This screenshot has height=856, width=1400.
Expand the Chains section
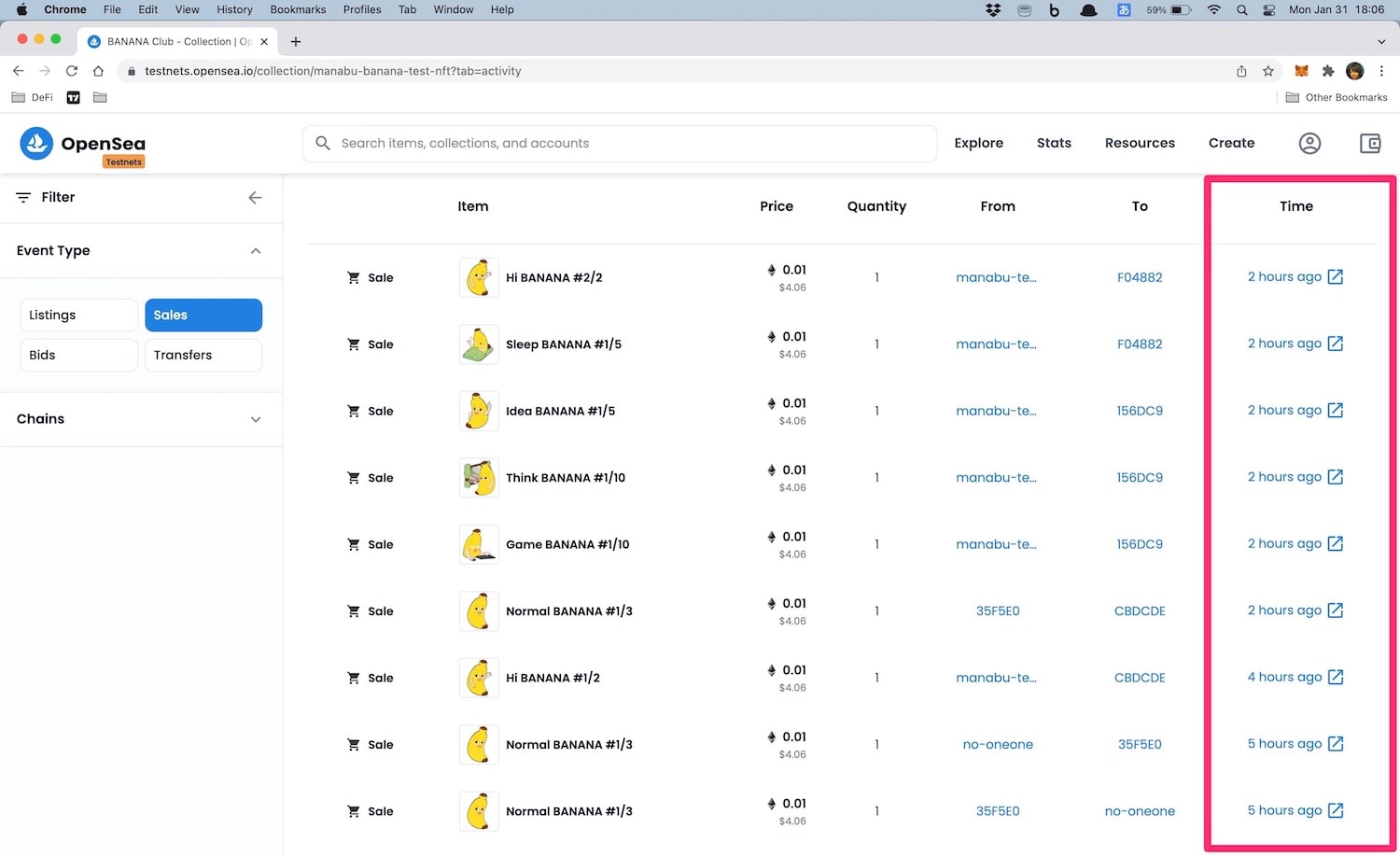pos(256,419)
